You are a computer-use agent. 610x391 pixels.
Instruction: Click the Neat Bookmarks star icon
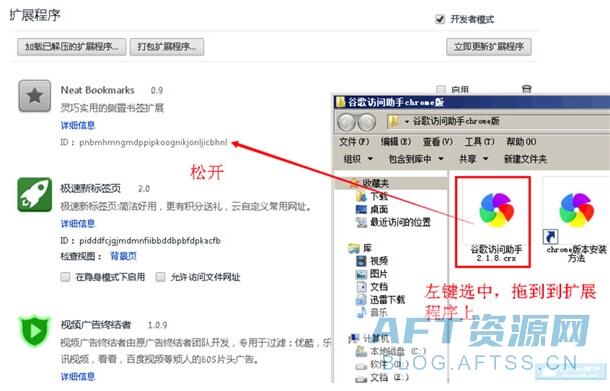(x=35, y=96)
